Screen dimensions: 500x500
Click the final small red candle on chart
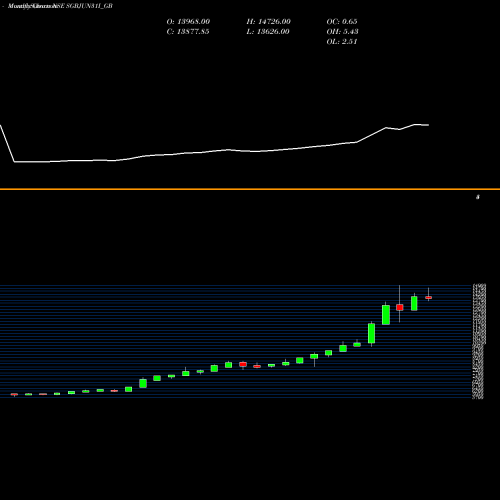click(x=429, y=297)
